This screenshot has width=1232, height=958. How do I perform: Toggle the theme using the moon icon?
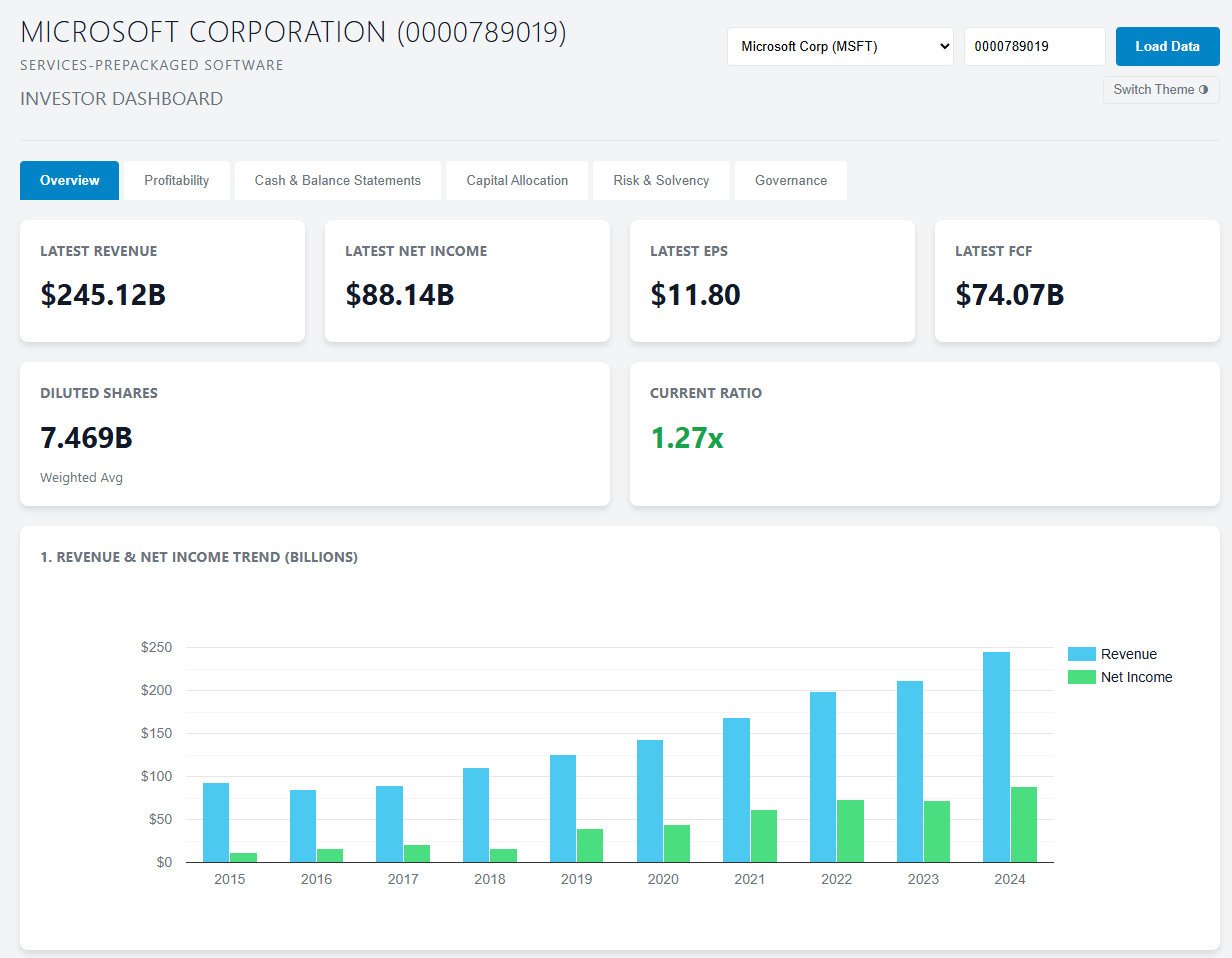pyautogui.click(x=1204, y=89)
